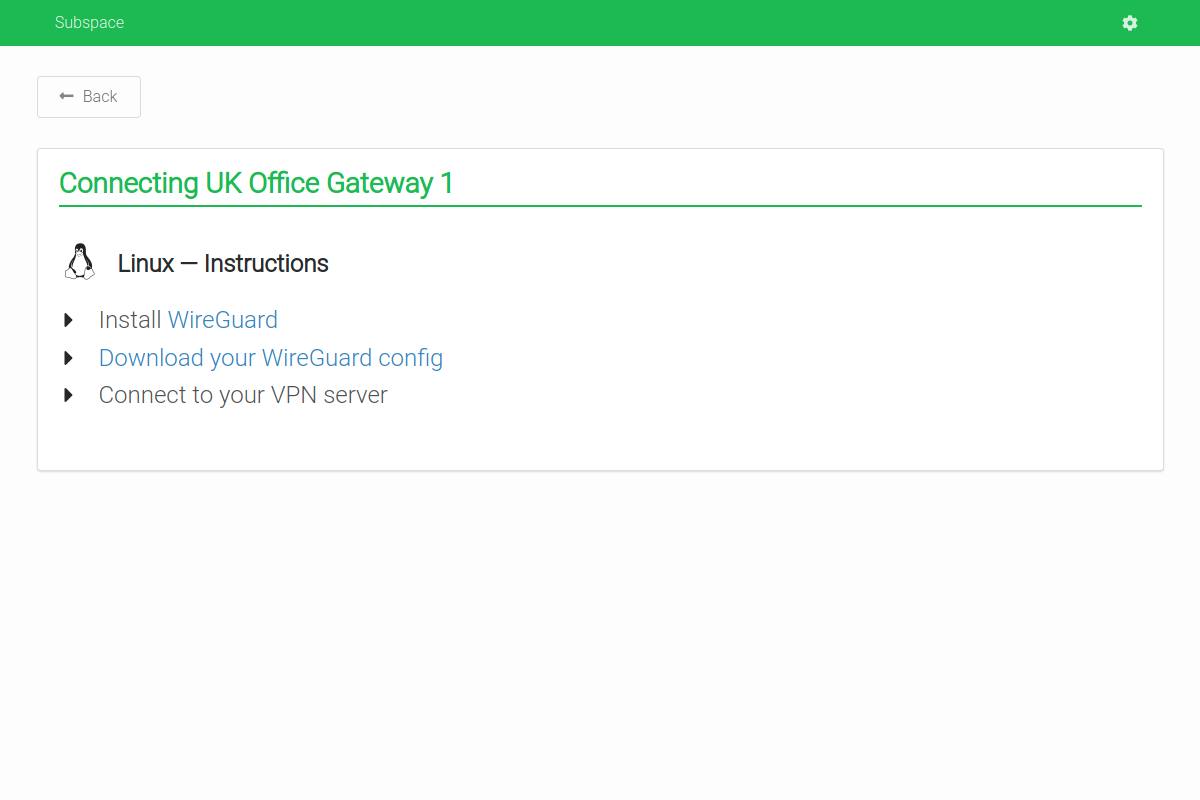This screenshot has height=800, width=1200.
Task: Click the word Install before WireGuard
Action: click(x=130, y=320)
